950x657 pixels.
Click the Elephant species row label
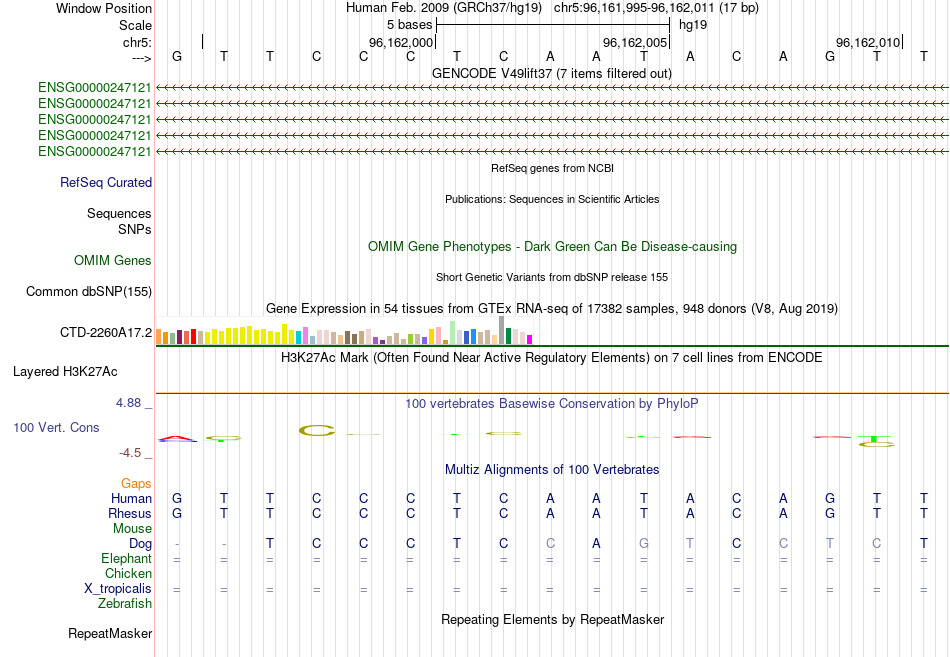click(127, 559)
